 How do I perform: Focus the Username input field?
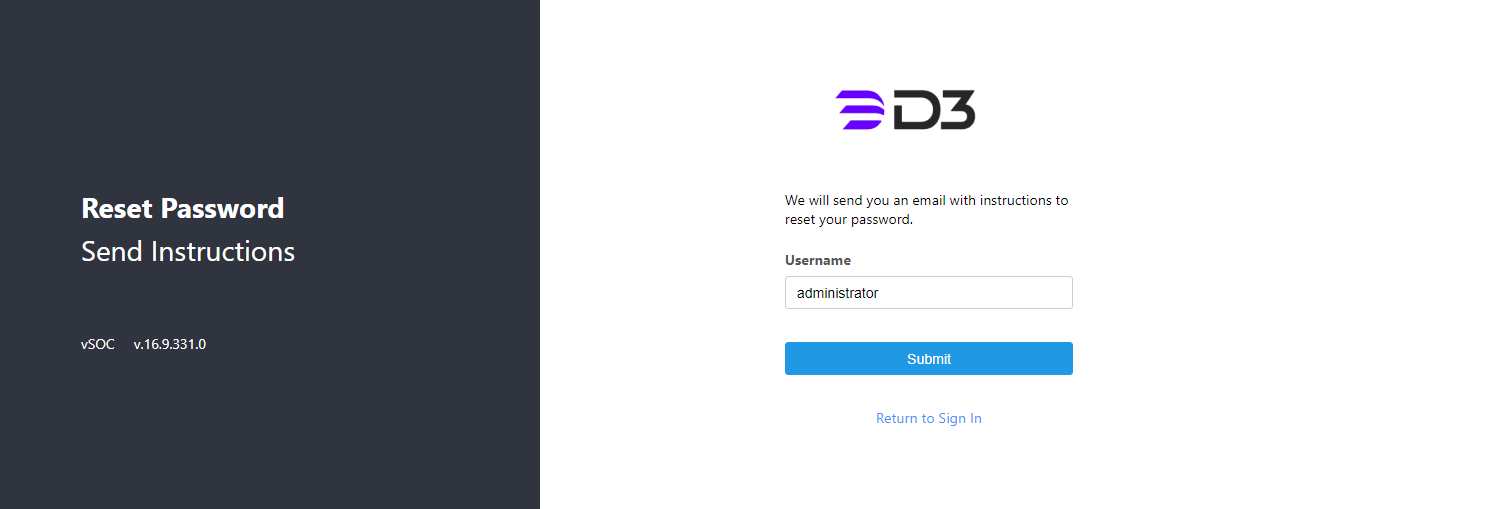928,293
